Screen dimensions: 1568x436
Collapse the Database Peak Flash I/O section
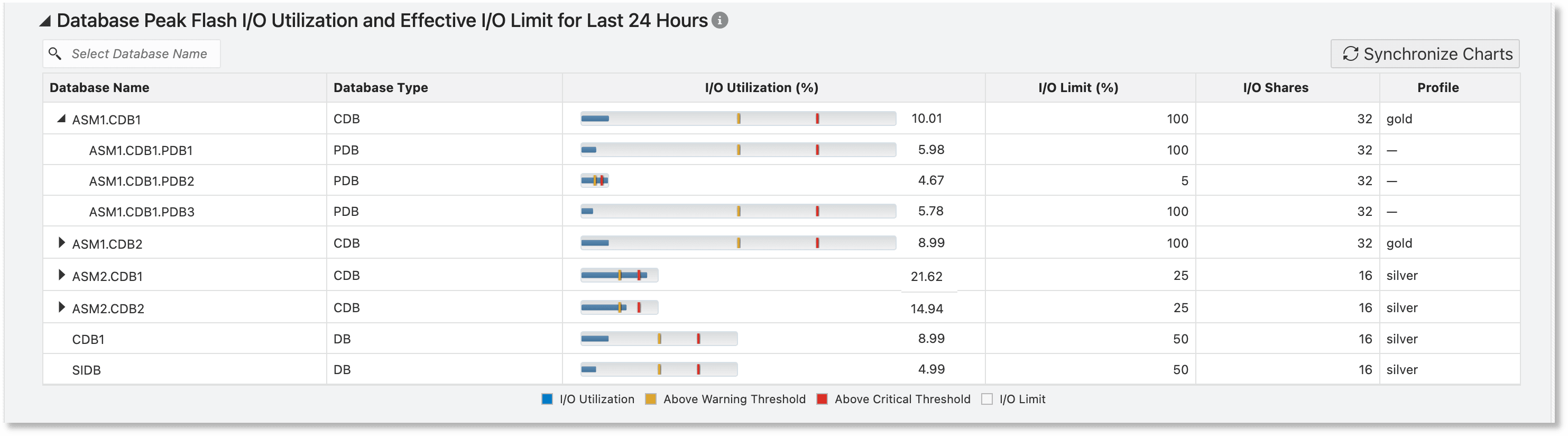point(45,21)
